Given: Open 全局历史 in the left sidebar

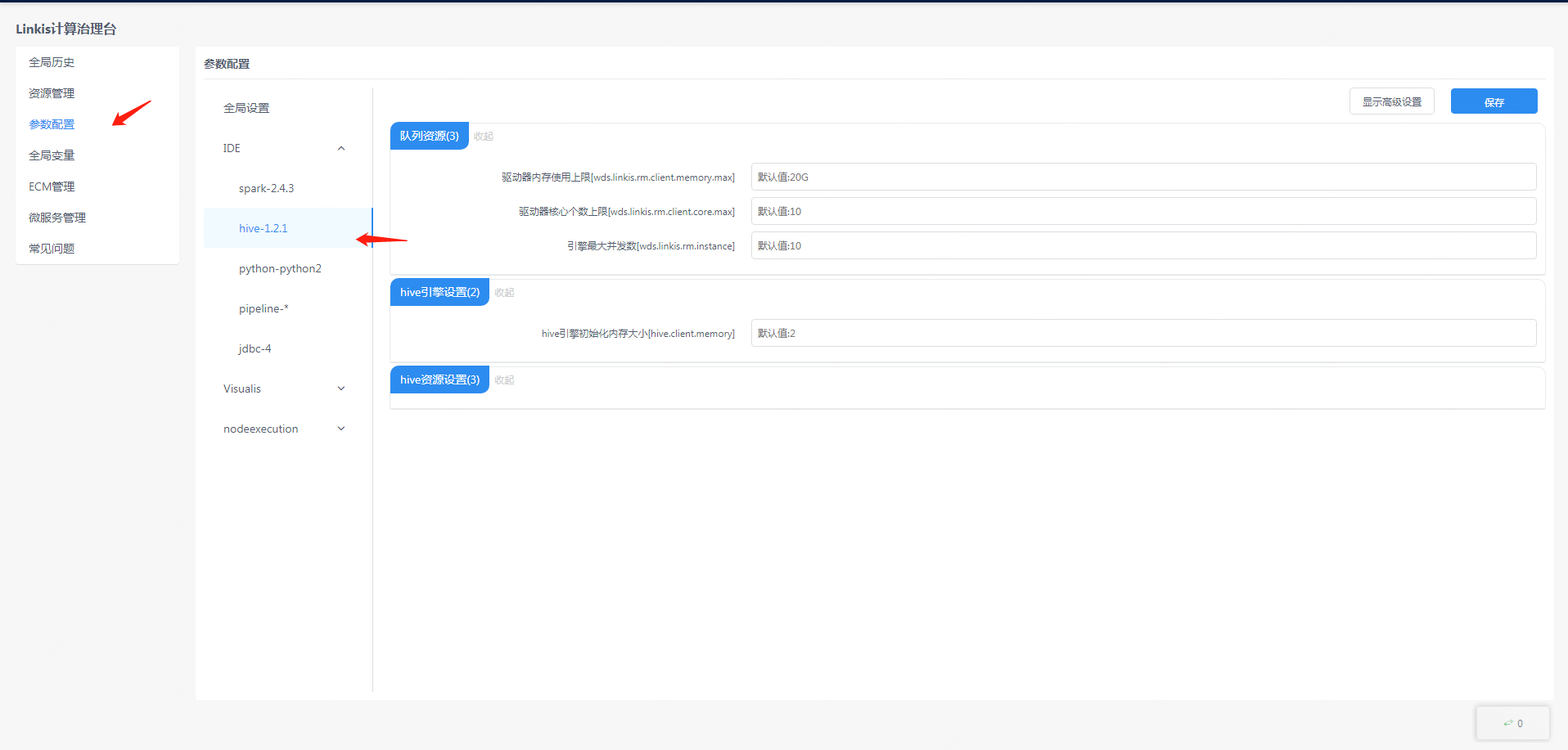Looking at the screenshot, I should tap(52, 62).
